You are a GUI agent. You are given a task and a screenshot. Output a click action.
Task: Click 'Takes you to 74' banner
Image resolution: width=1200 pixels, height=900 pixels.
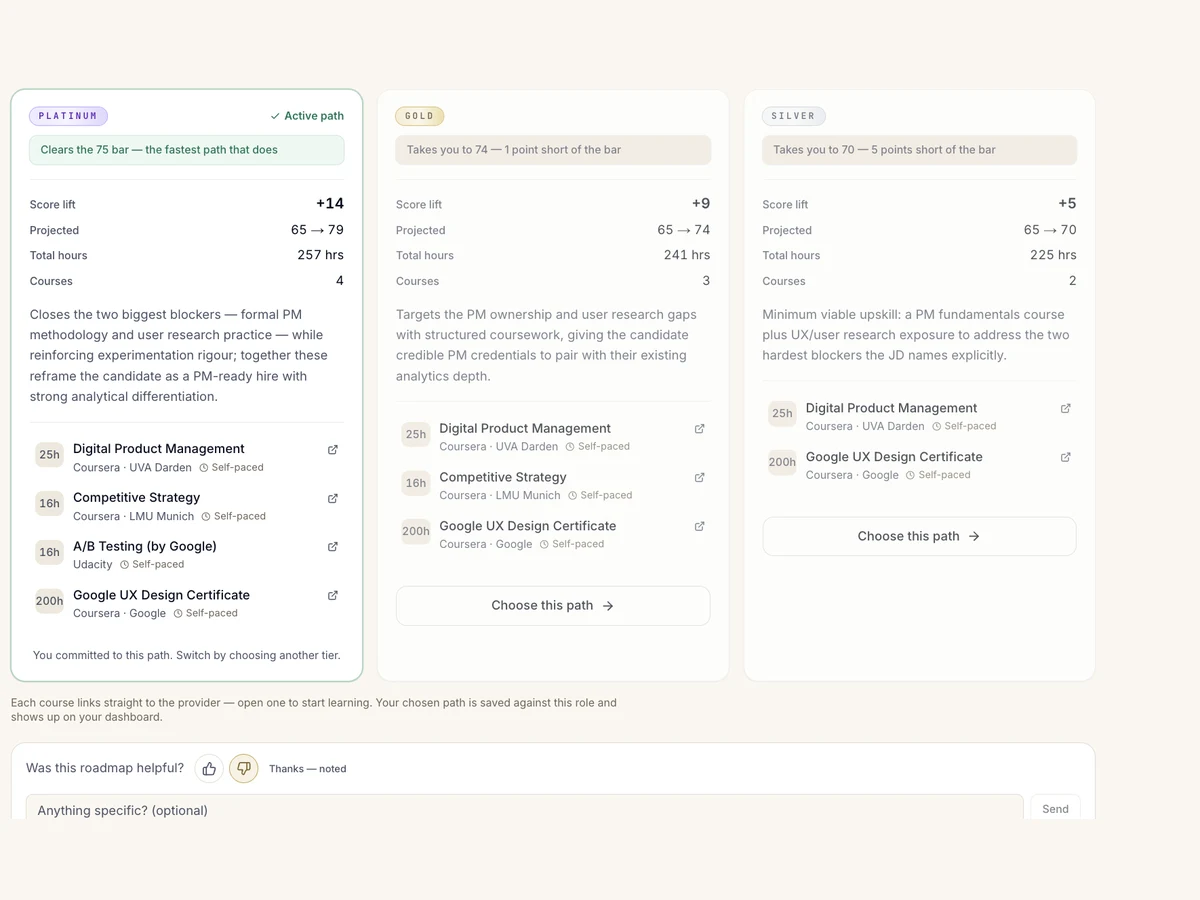click(553, 150)
